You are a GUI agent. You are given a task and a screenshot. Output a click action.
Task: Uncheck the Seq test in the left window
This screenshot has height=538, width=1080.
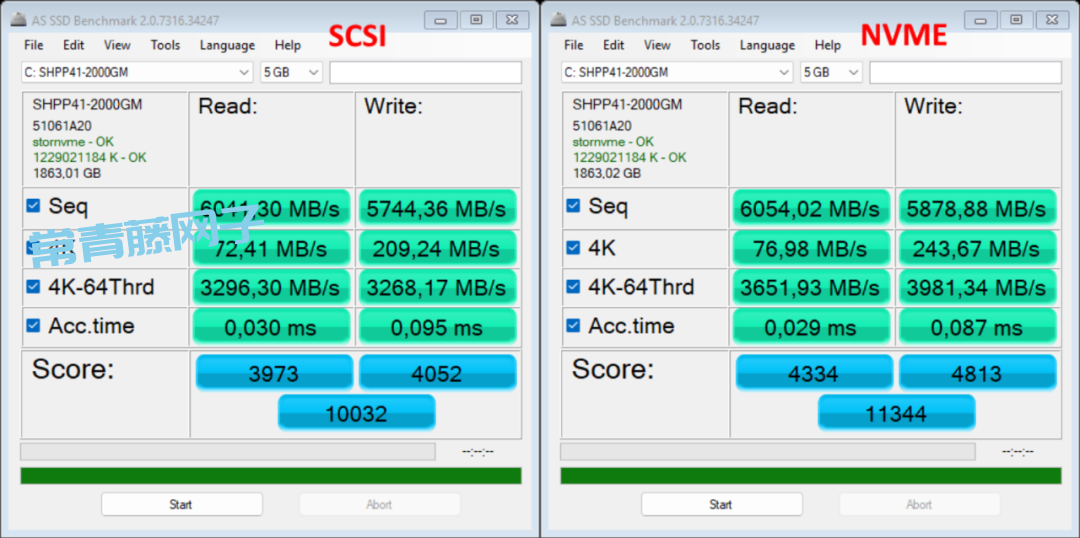coord(33,206)
